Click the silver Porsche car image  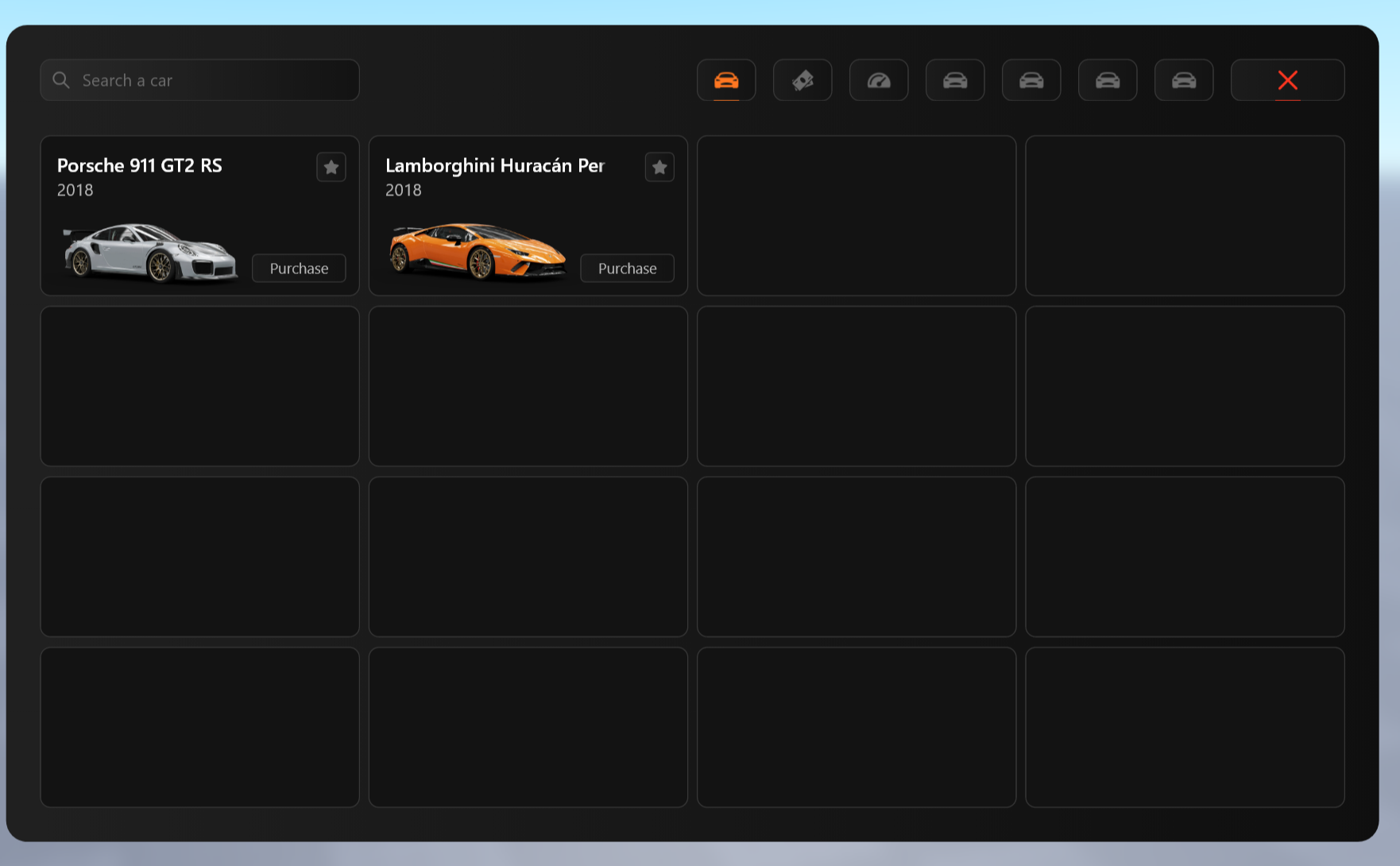(150, 253)
